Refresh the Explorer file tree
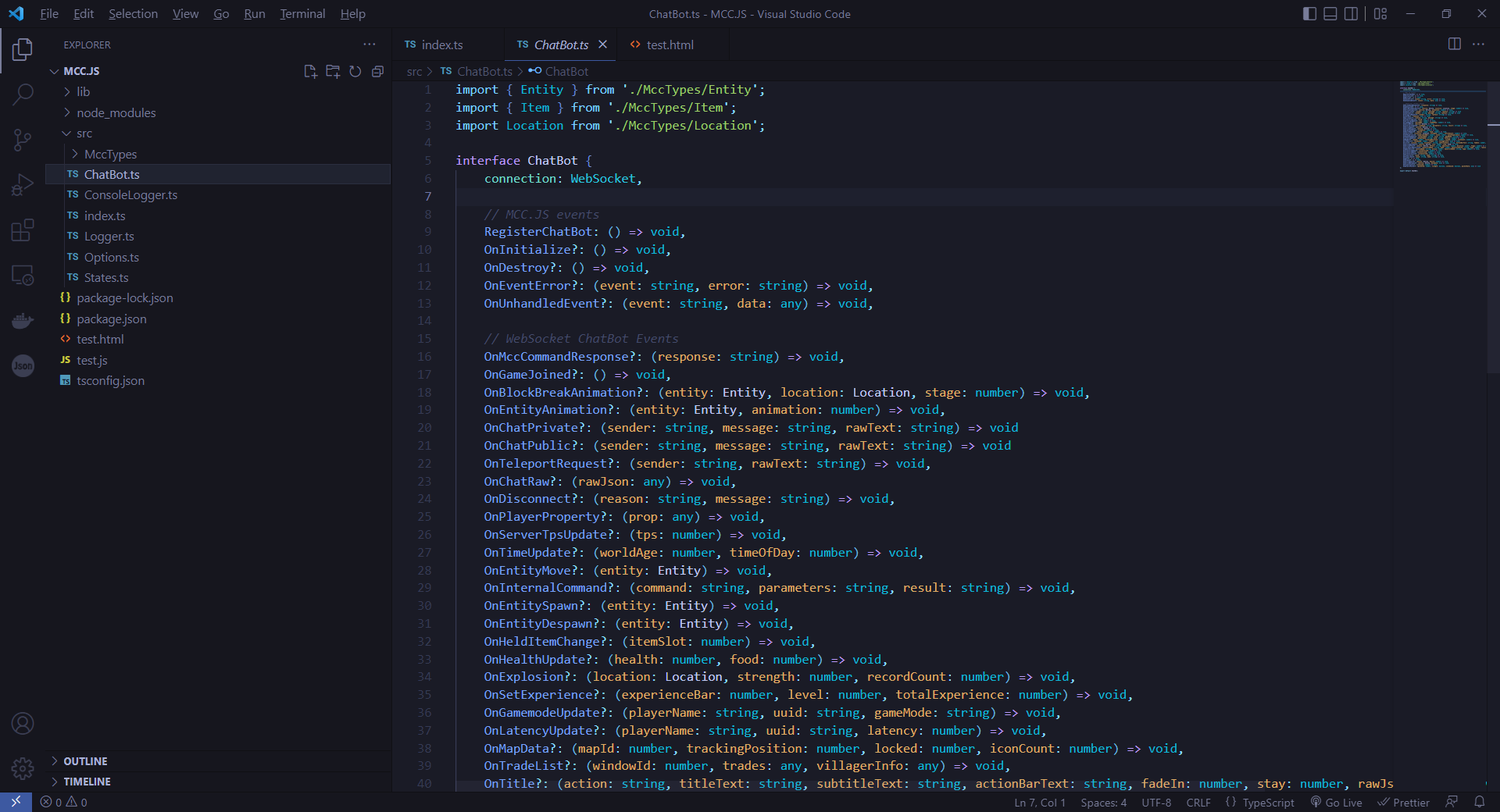 click(x=355, y=71)
